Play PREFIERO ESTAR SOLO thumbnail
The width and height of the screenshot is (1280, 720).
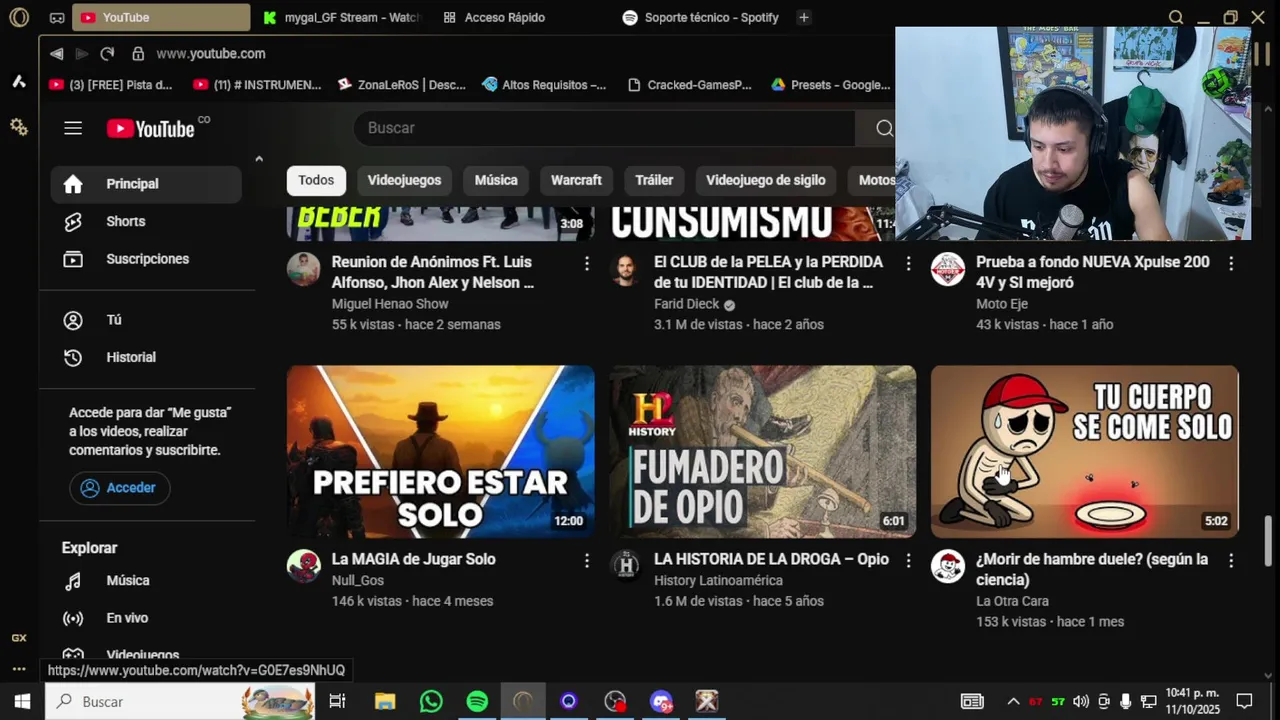[x=441, y=452]
